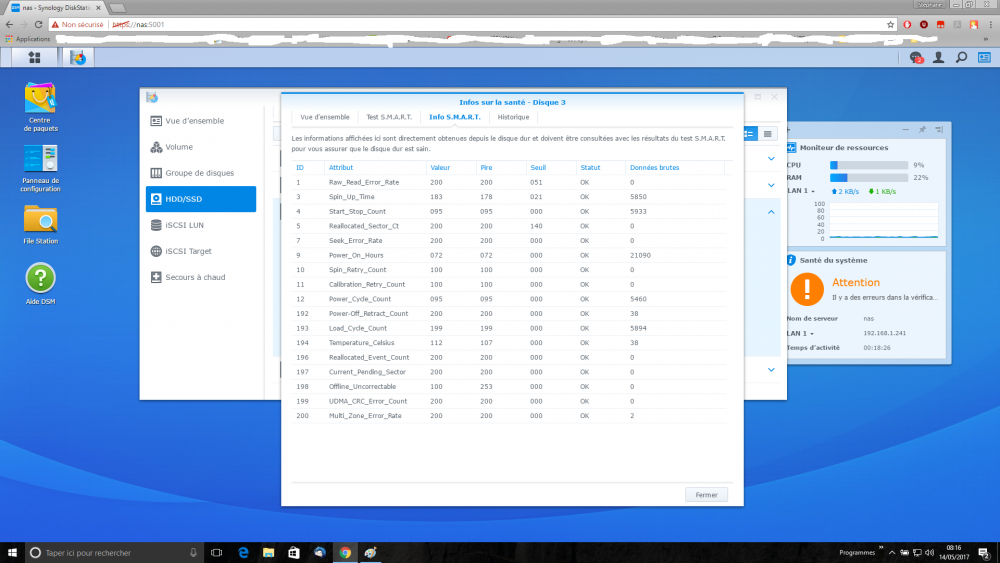Open DSM notifications chat bubble icon

[x=916, y=58]
